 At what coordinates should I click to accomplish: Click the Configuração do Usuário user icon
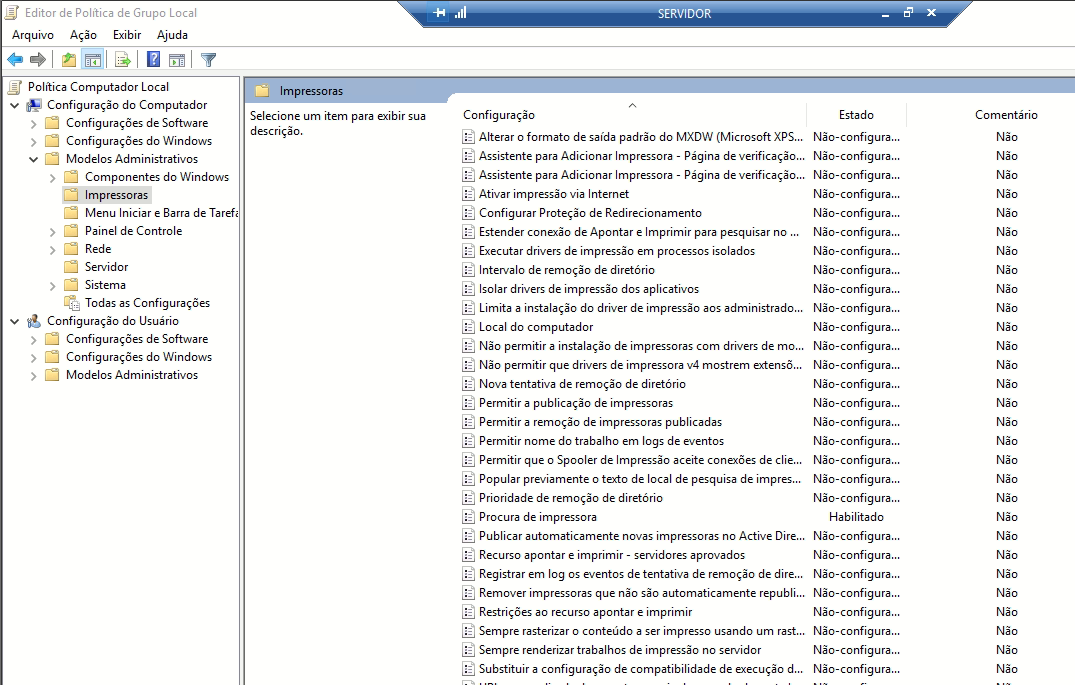pos(34,321)
